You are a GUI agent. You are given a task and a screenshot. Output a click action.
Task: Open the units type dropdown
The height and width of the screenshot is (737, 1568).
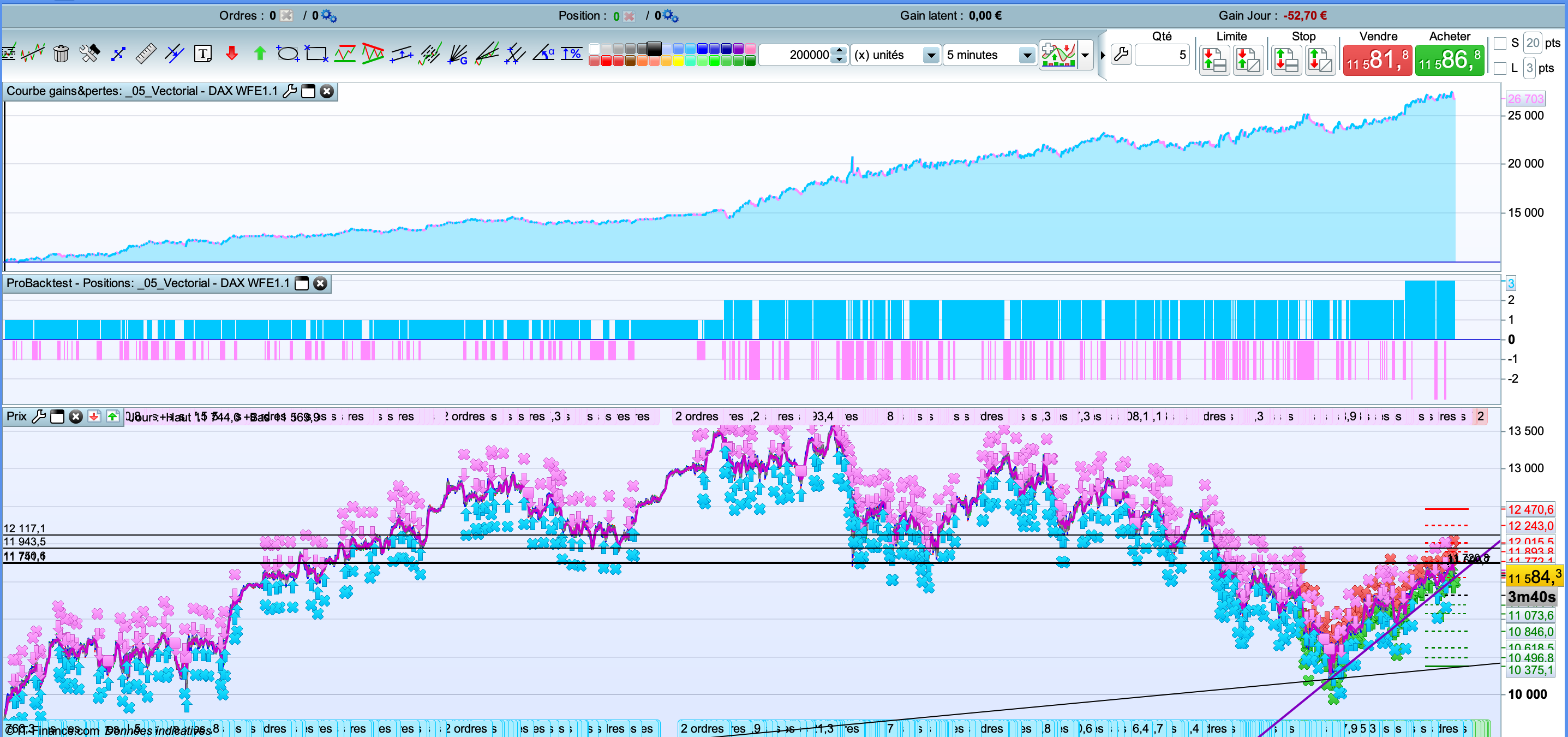931,56
